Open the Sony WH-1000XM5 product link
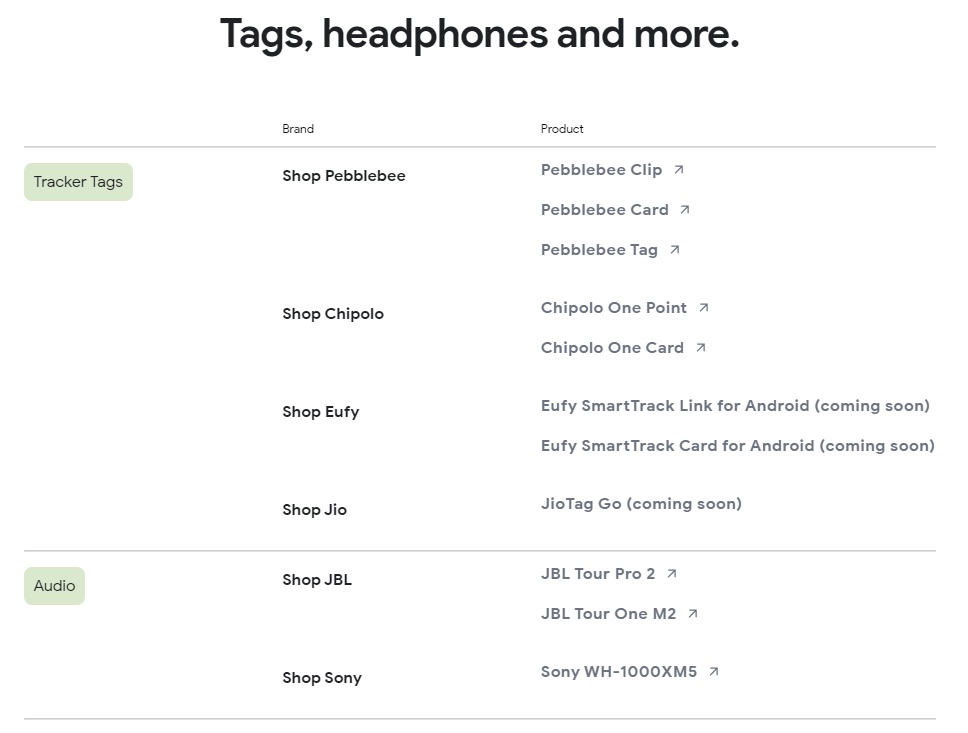 pyautogui.click(x=618, y=672)
